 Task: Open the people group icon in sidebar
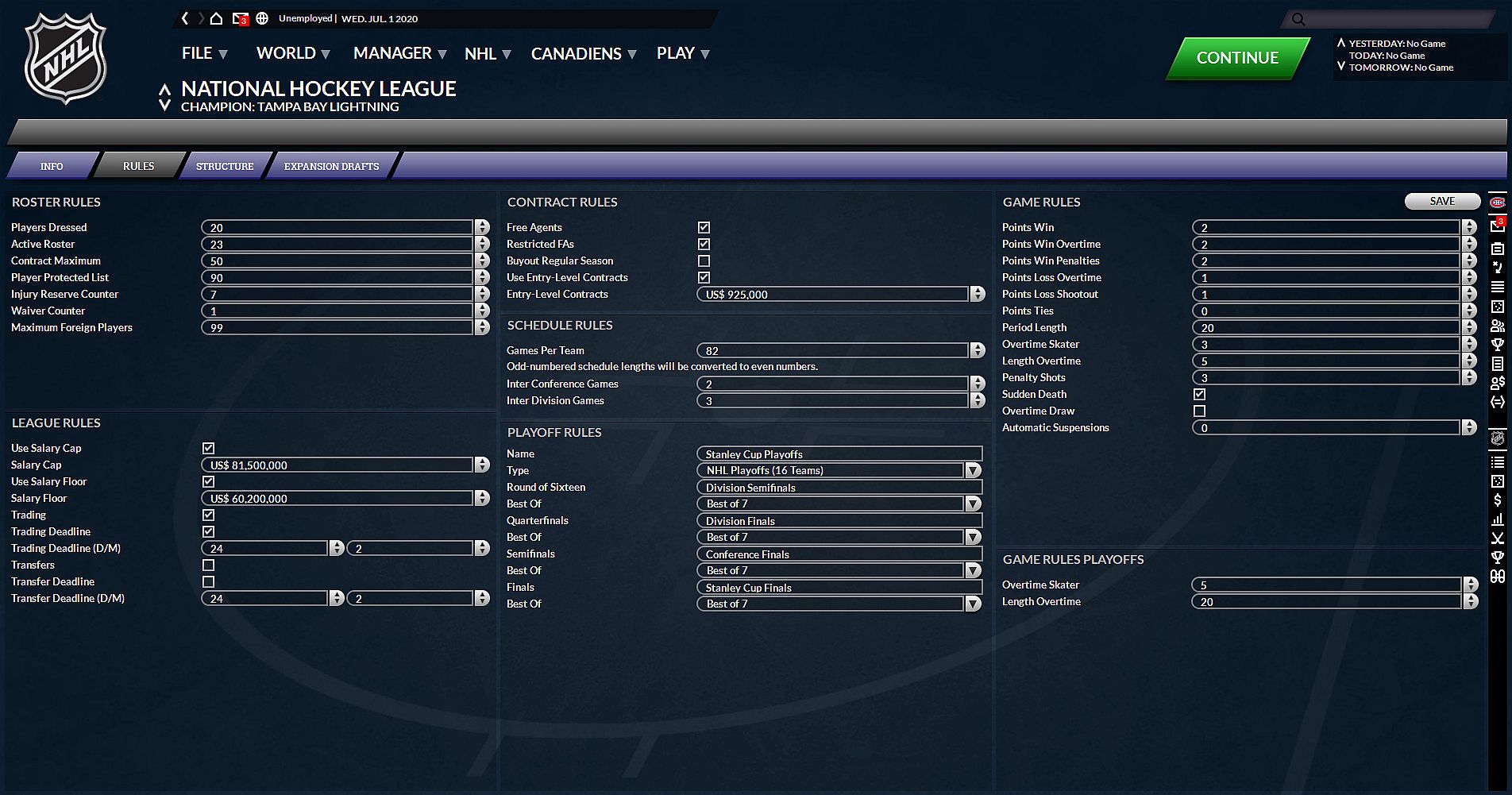click(x=1498, y=326)
